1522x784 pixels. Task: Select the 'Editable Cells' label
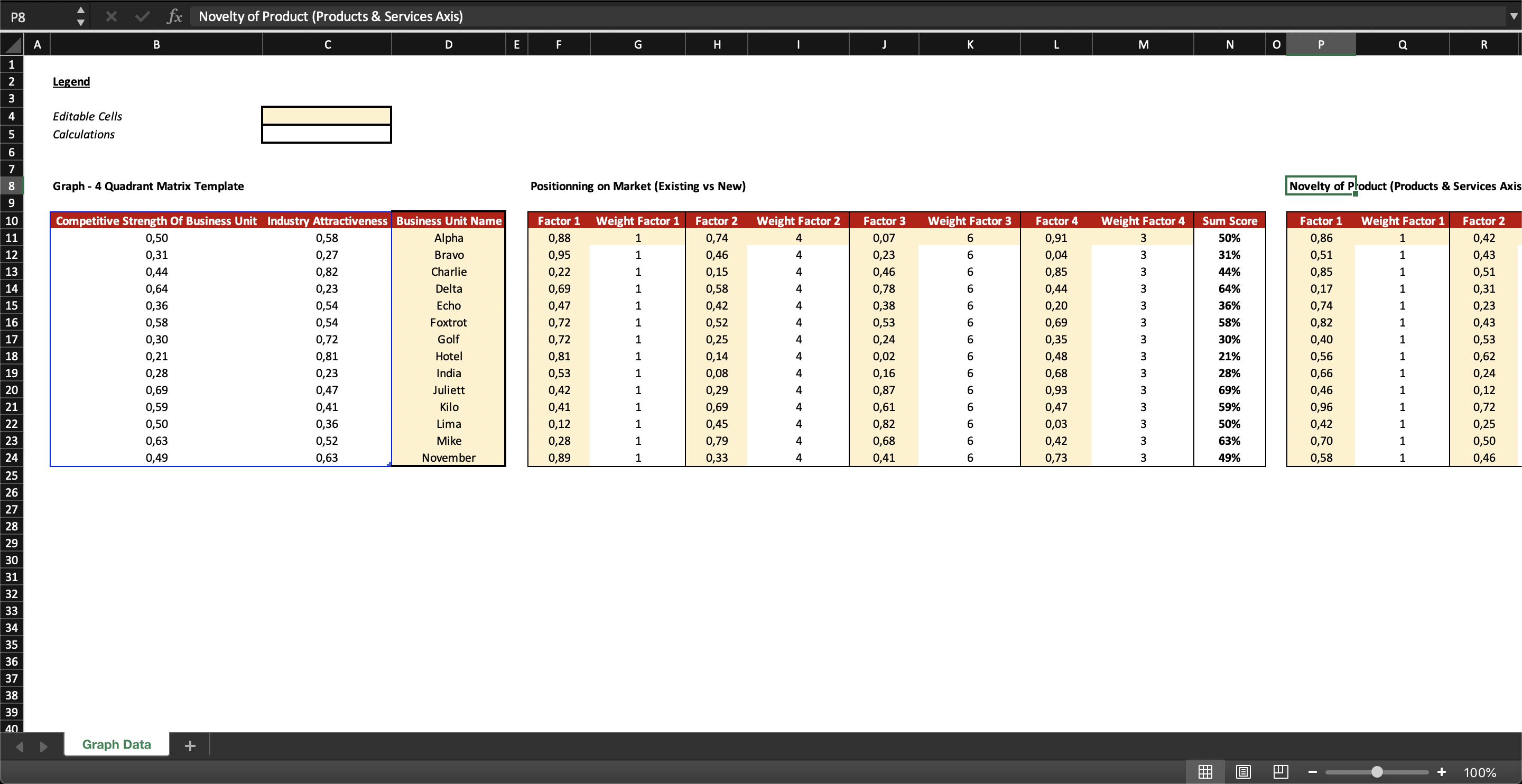[x=87, y=116]
